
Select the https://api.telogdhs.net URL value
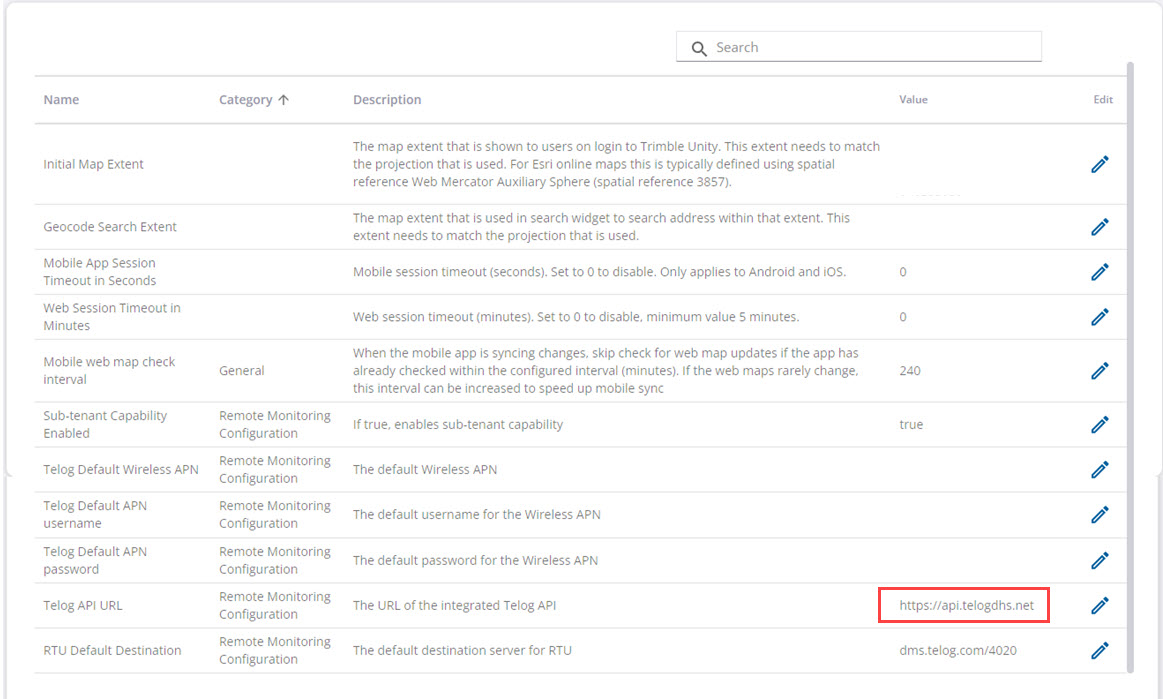(x=965, y=605)
